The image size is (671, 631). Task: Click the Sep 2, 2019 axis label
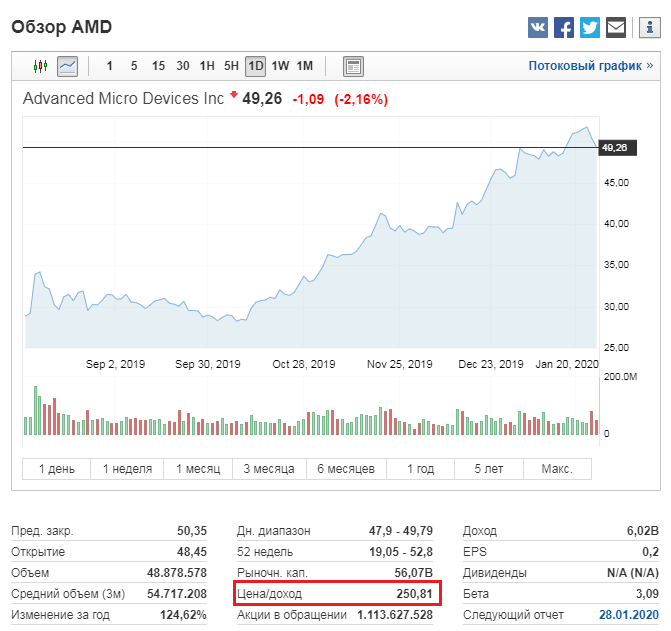(x=116, y=364)
